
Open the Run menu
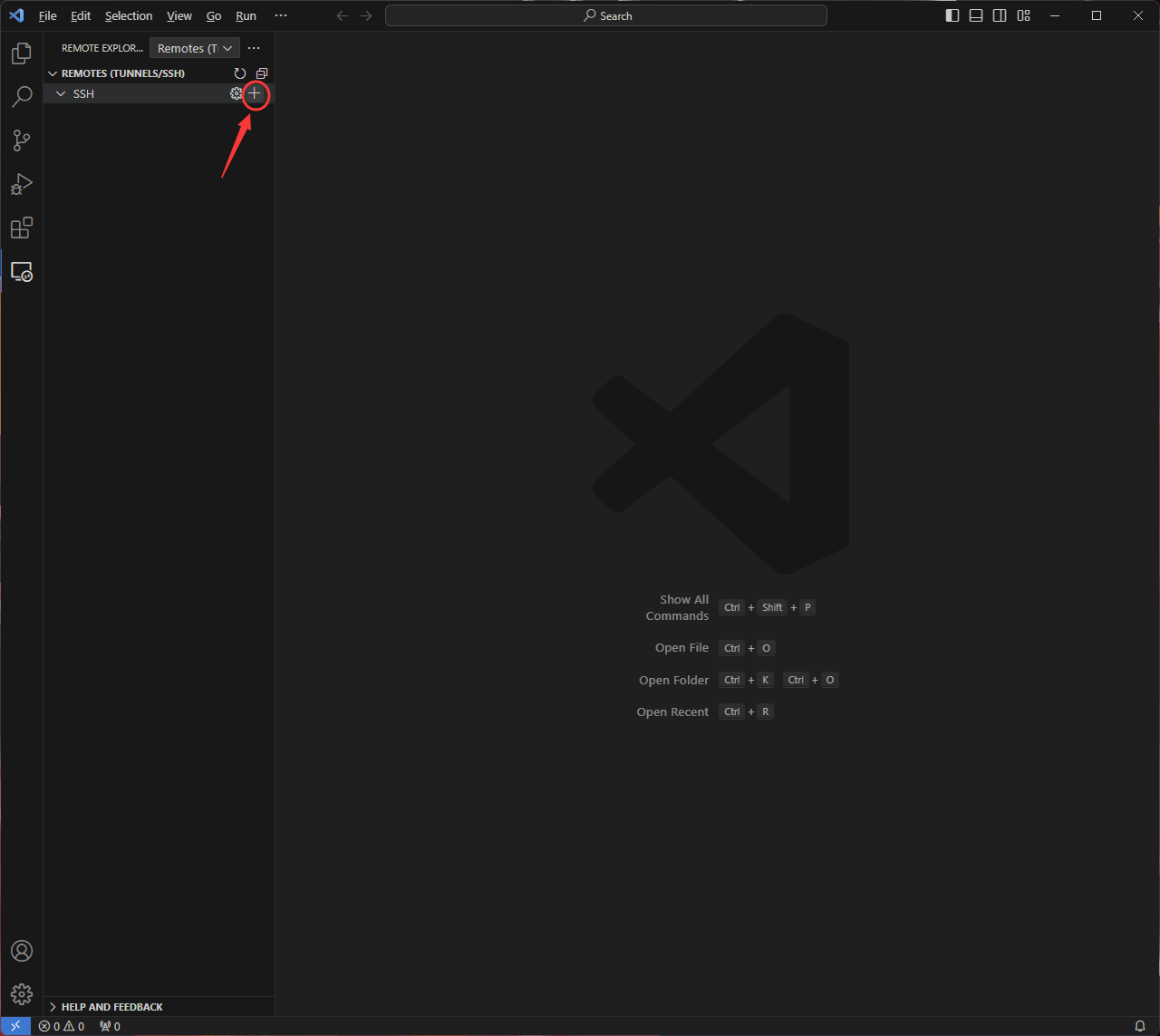[x=246, y=15]
